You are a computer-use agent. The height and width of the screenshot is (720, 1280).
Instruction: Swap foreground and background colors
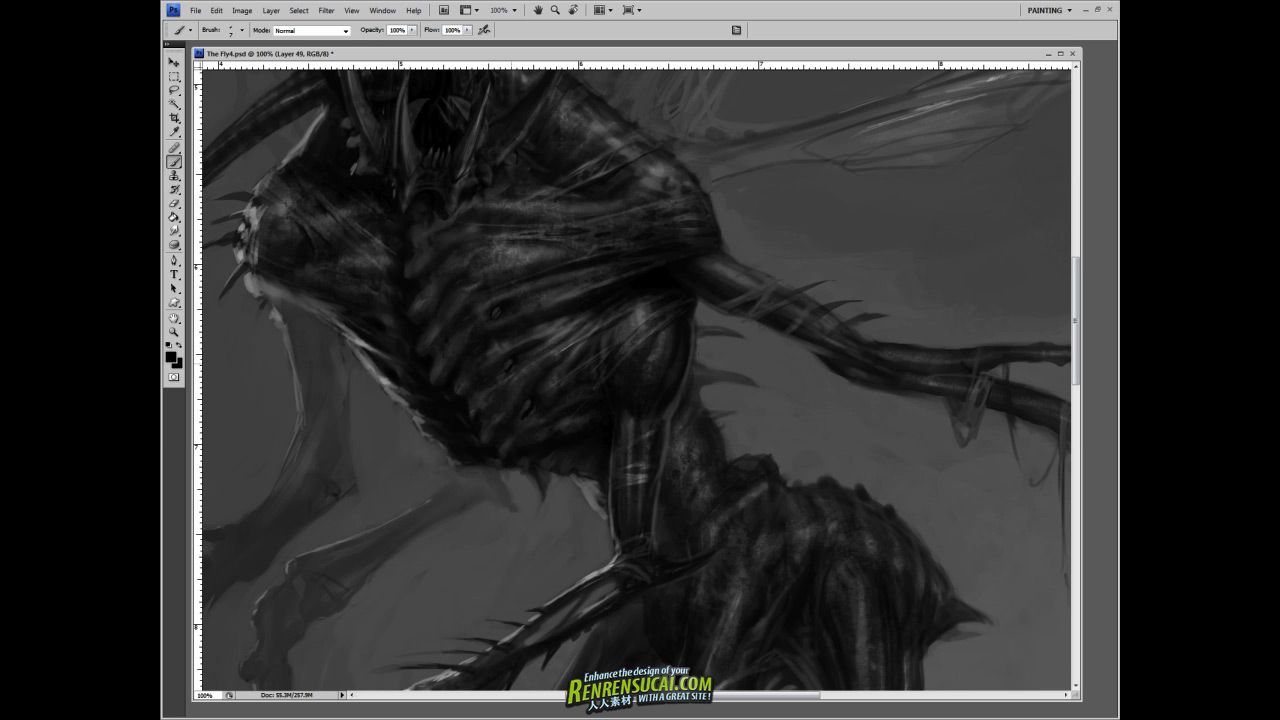point(180,346)
